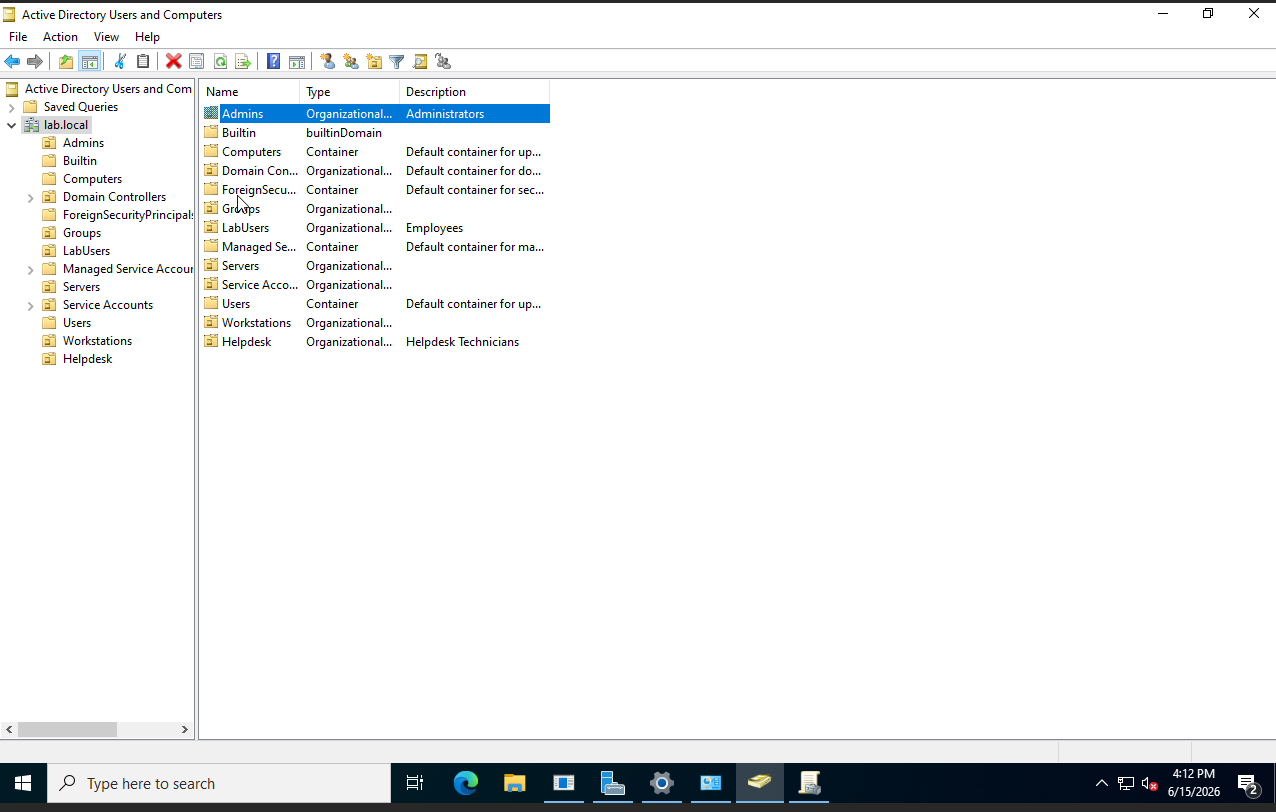The height and width of the screenshot is (812, 1276).
Task: Open the View menu
Action: [x=106, y=37]
